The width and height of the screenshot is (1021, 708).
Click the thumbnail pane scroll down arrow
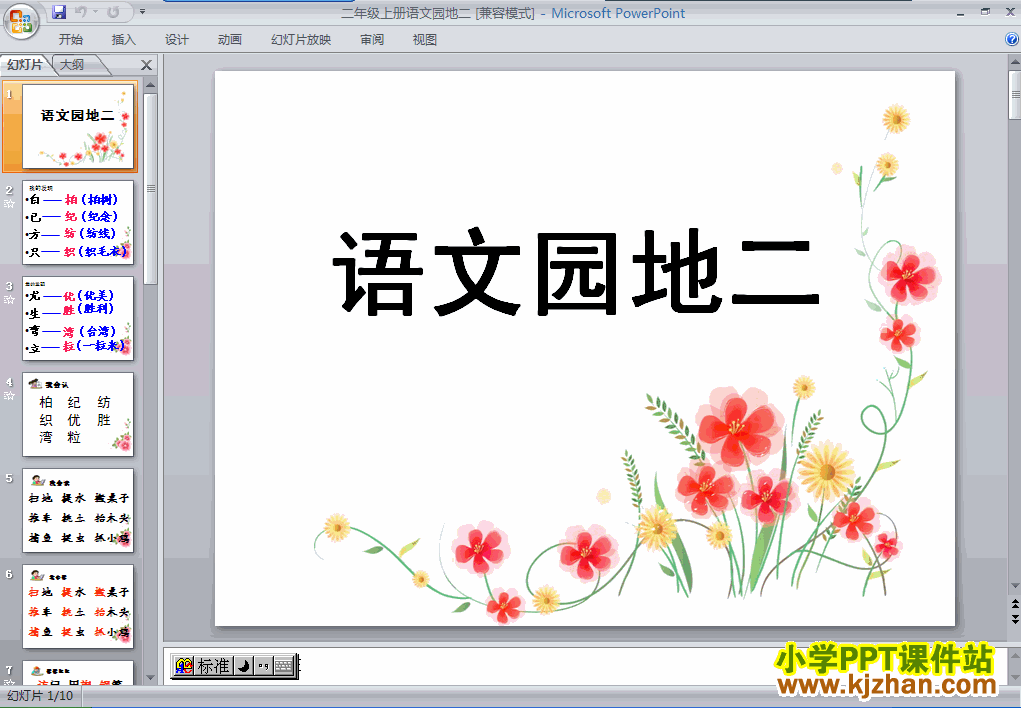(150, 677)
